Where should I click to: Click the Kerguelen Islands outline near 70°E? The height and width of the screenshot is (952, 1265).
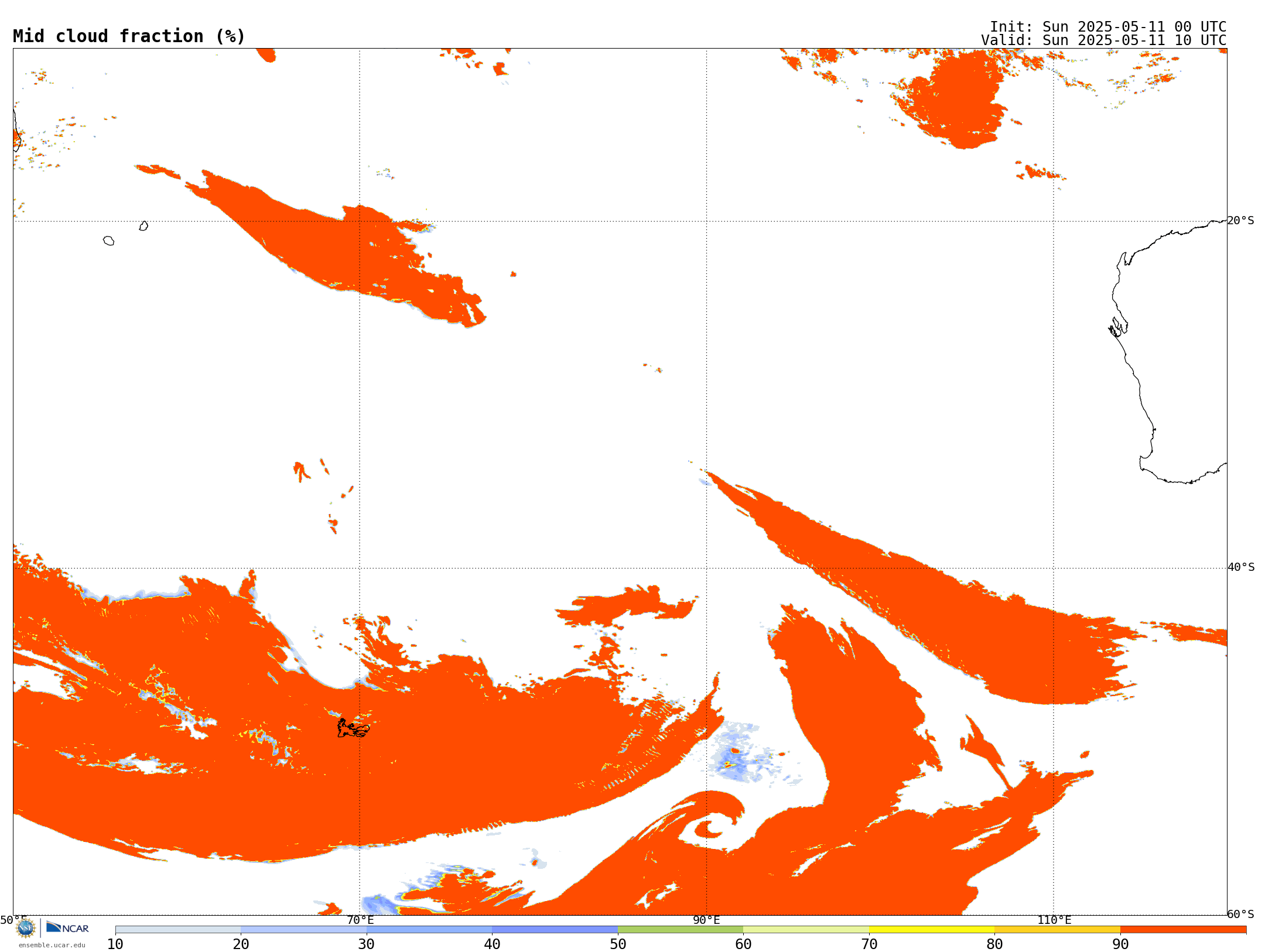[353, 728]
